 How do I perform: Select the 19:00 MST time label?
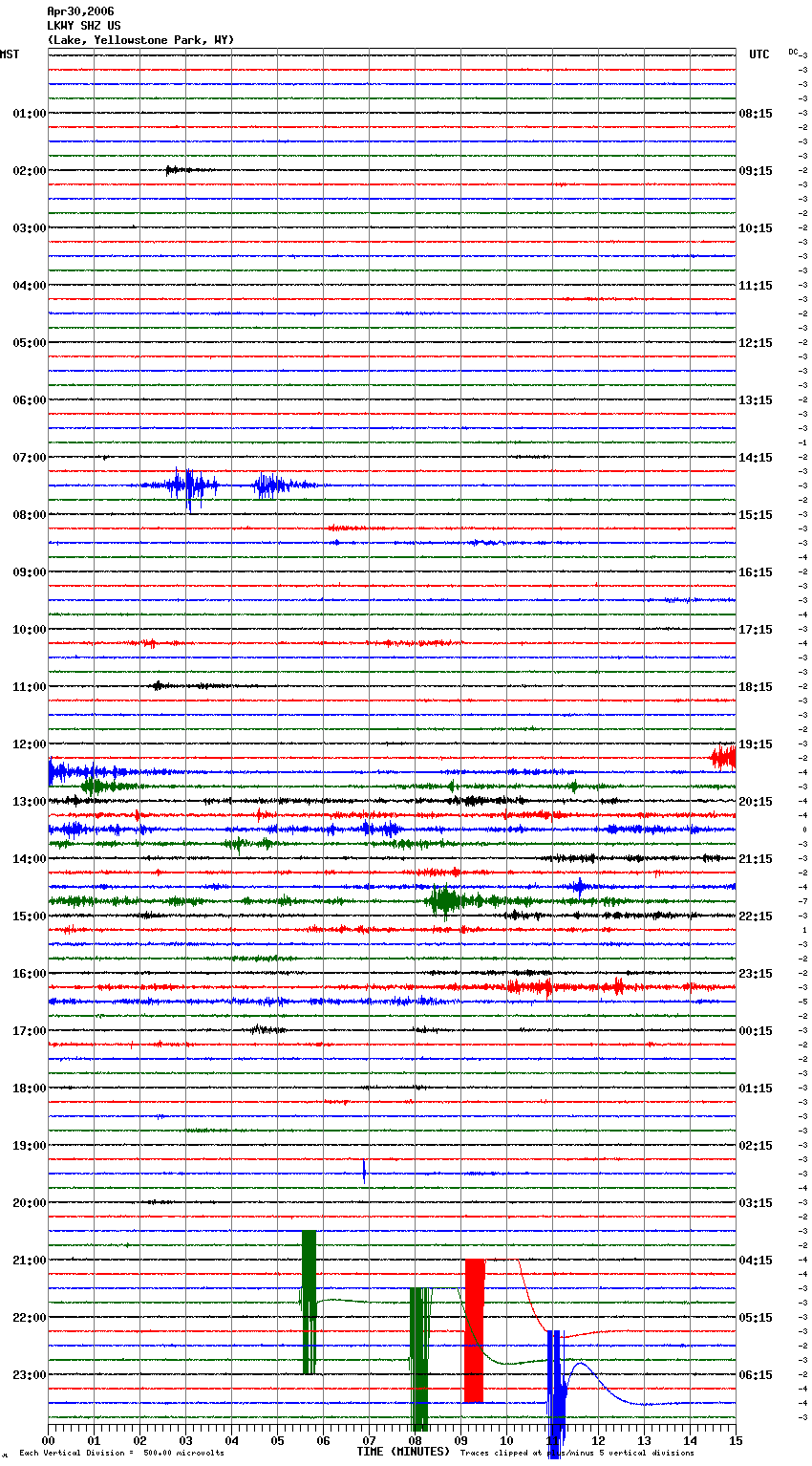click(x=30, y=1146)
